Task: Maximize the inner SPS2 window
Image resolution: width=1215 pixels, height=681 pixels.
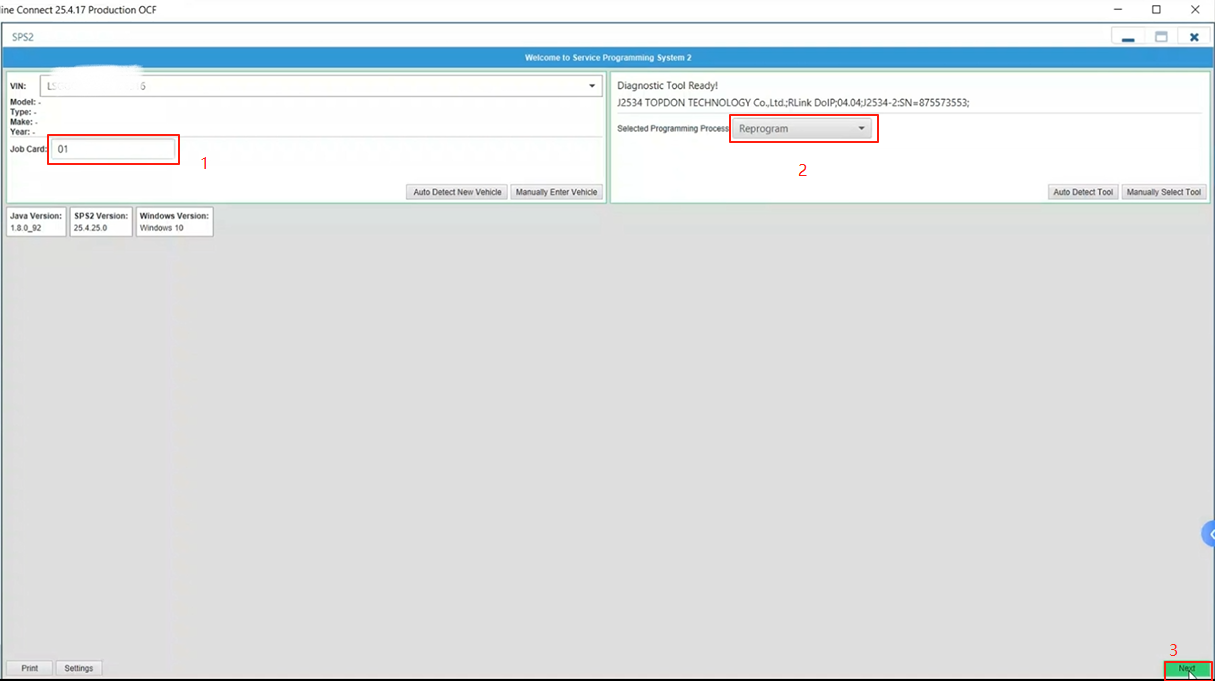Action: click(x=1161, y=37)
